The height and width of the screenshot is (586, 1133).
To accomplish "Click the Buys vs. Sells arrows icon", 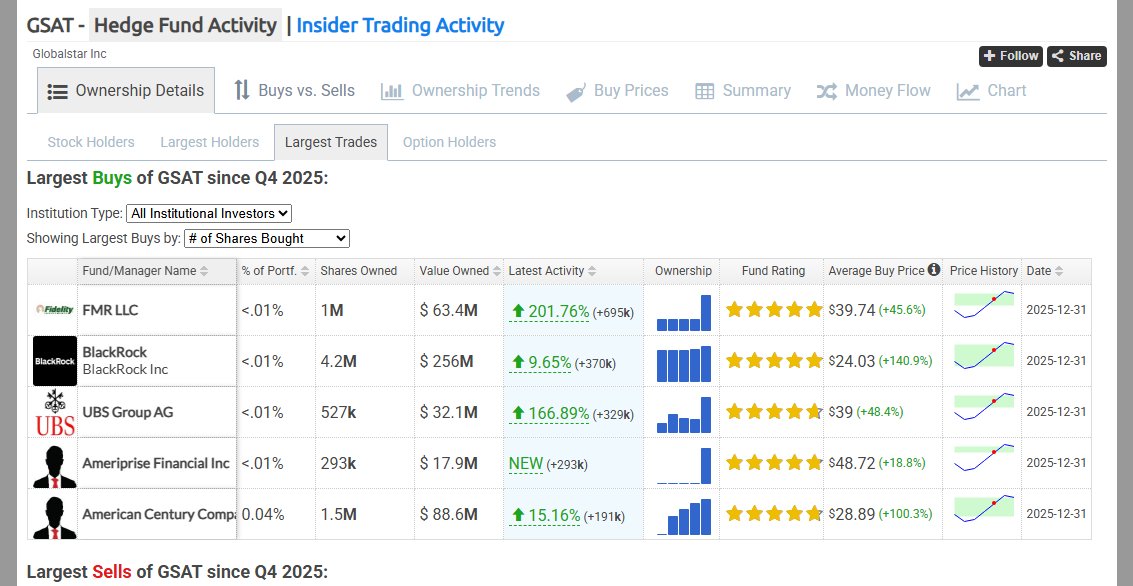I will tap(242, 90).
